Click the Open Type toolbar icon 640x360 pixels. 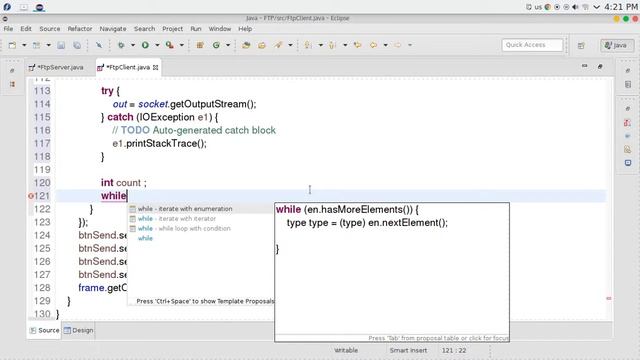246,45
